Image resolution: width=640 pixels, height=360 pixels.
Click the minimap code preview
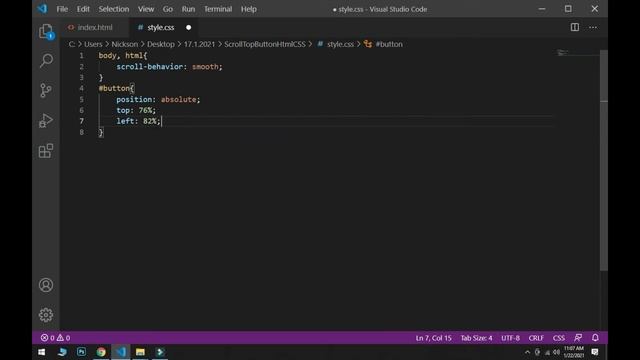[x=562, y=53]
